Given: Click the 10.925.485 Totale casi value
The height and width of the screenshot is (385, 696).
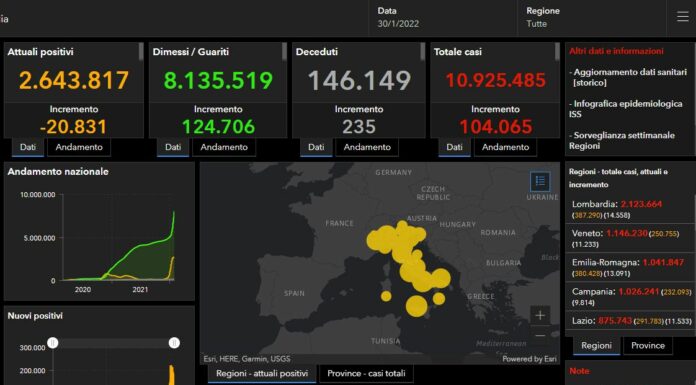Looking at the screenshot, I should coord(495,80).
